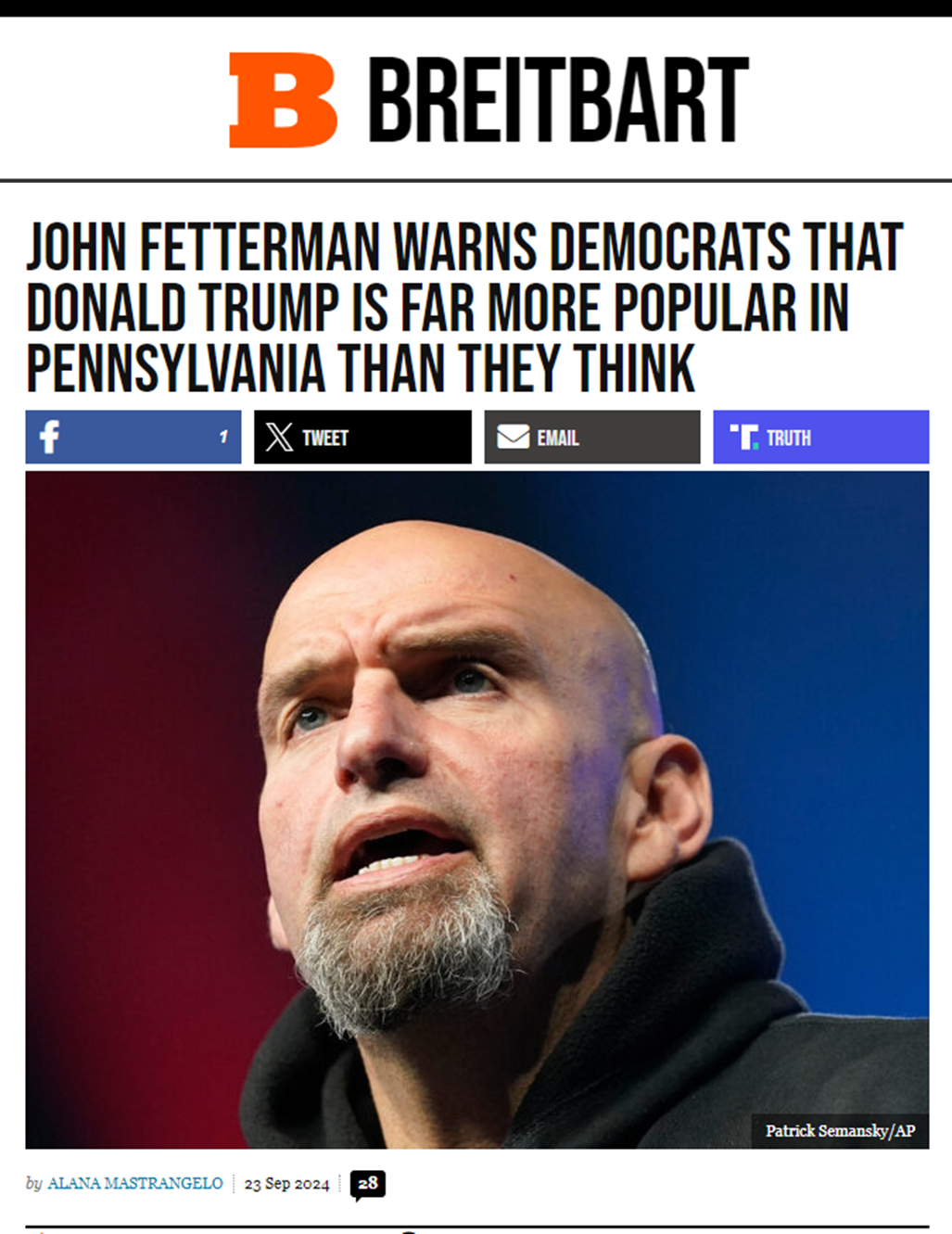Click the X logo icon

(x=279, y=437)
